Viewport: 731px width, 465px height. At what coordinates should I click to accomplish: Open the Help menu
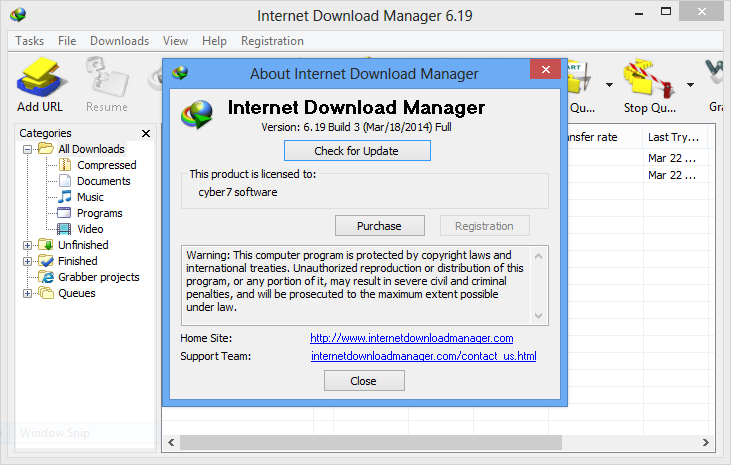click(214, 41)
